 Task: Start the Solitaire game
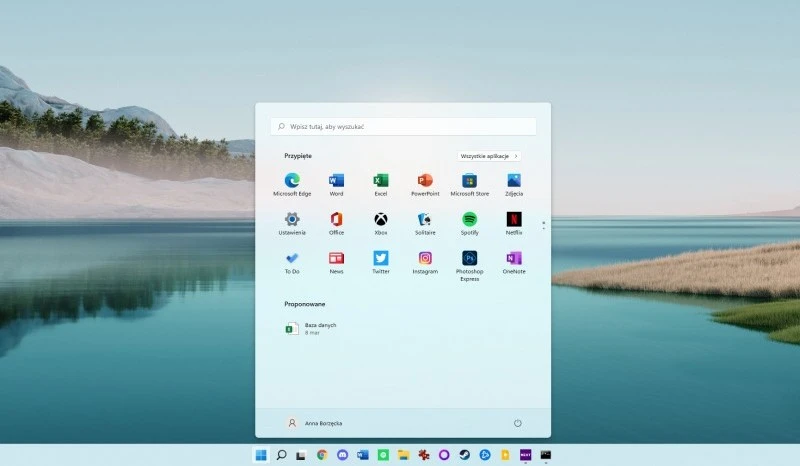point(425,224)
